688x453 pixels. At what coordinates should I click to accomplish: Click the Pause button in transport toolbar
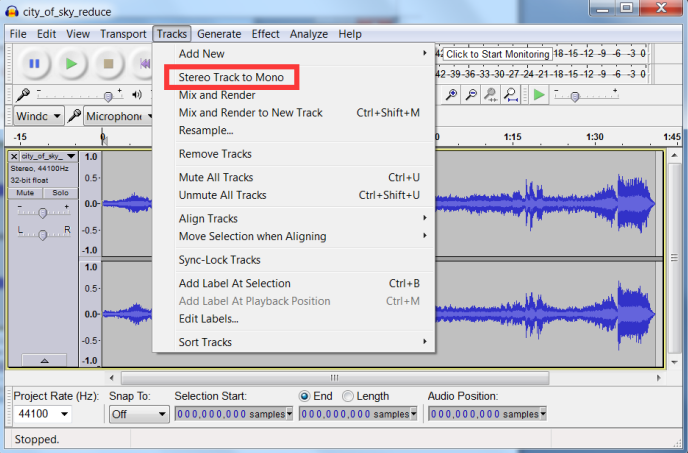[x=34, y=63]
